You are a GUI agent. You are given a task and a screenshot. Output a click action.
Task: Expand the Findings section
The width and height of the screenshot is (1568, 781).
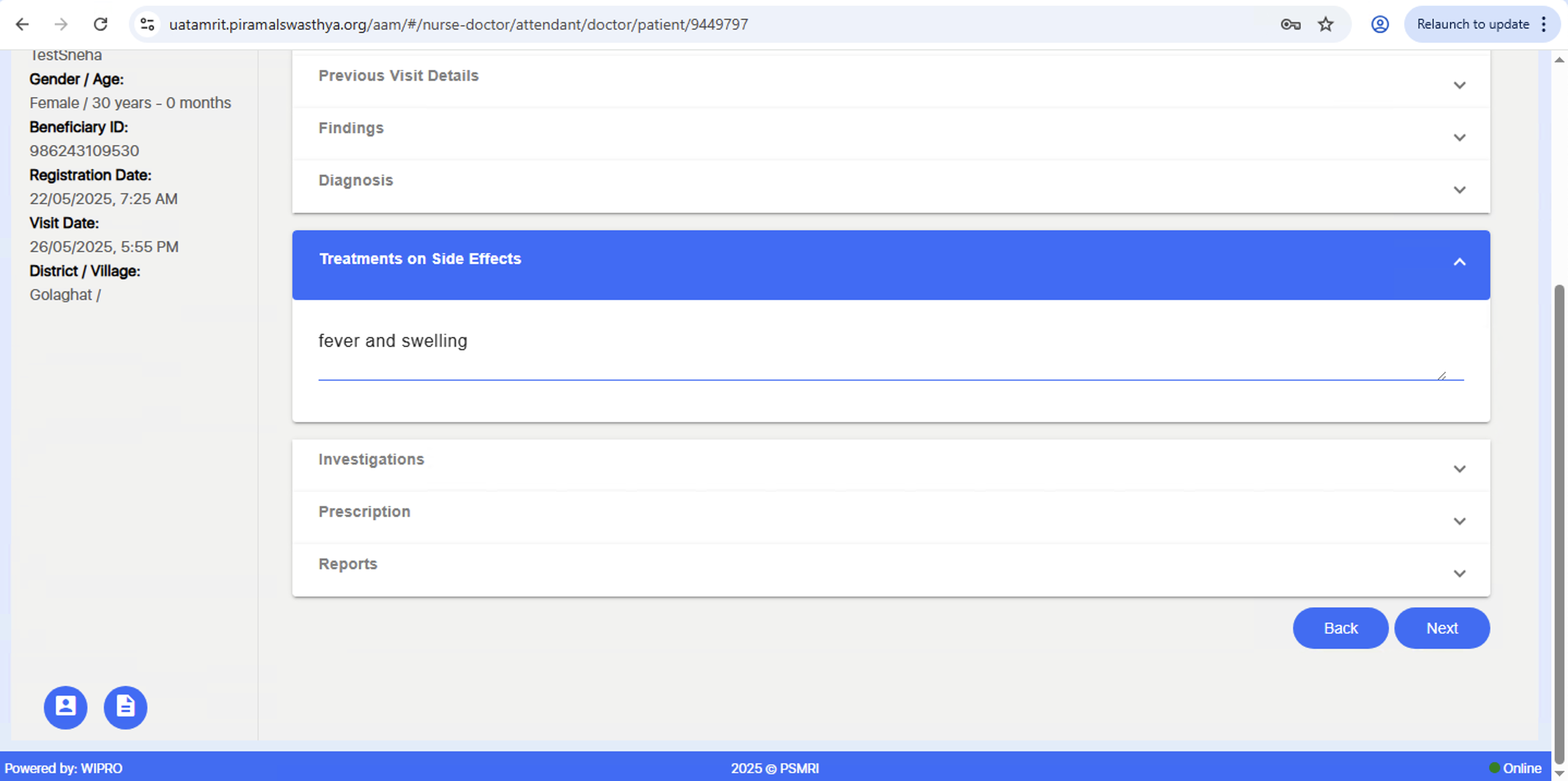(x=891, y=134)
